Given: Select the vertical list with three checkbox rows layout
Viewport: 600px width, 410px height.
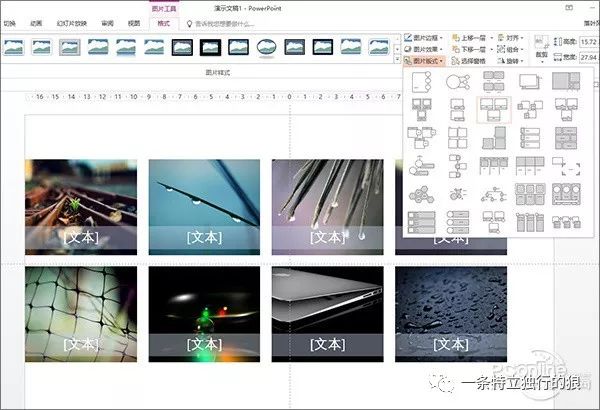Looking at the screenshot, I should coord(421,222).
